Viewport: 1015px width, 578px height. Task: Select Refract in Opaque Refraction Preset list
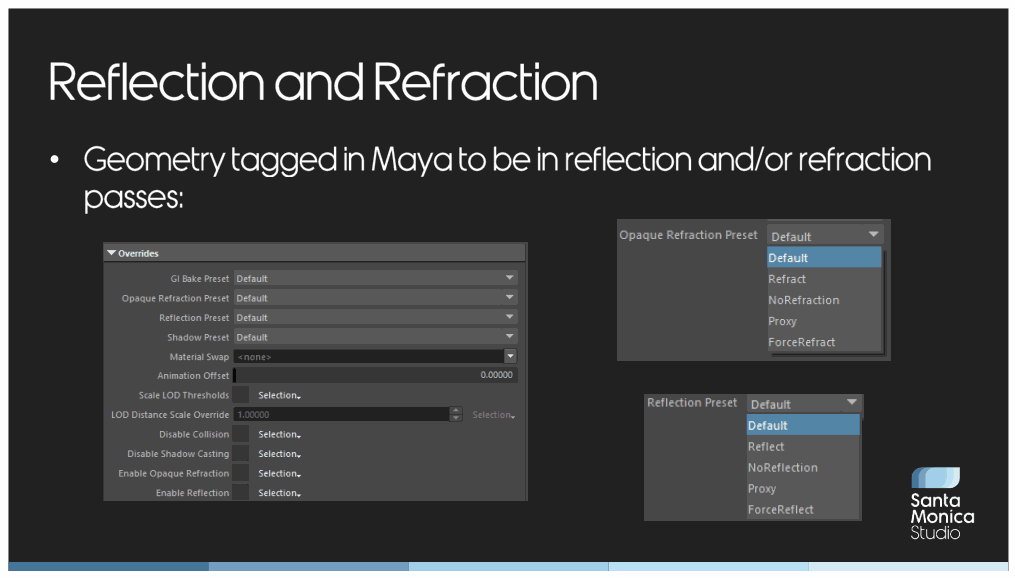pyautogui.click(x=824, y=279)
